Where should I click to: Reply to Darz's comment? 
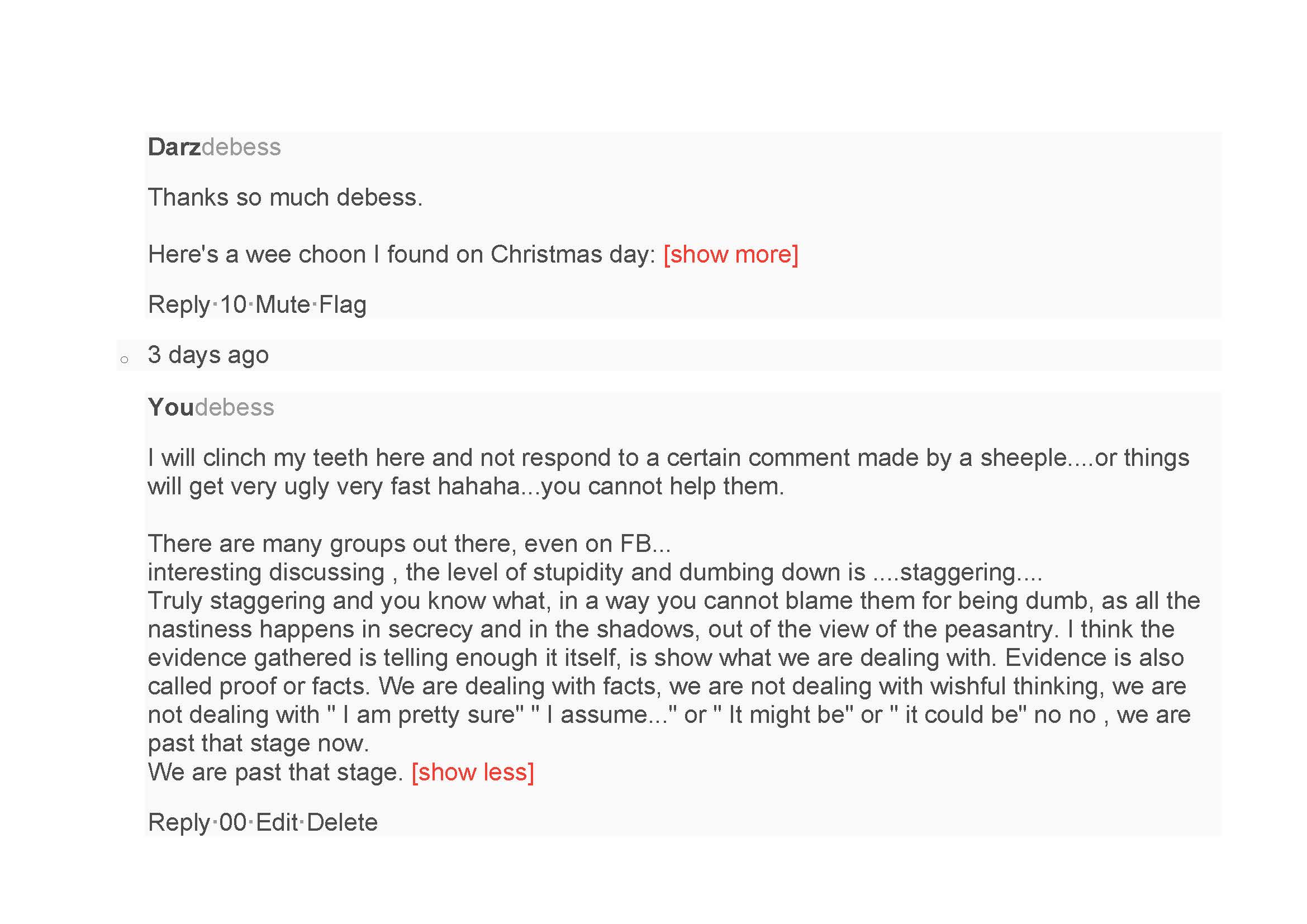click(x=179, y=305)
